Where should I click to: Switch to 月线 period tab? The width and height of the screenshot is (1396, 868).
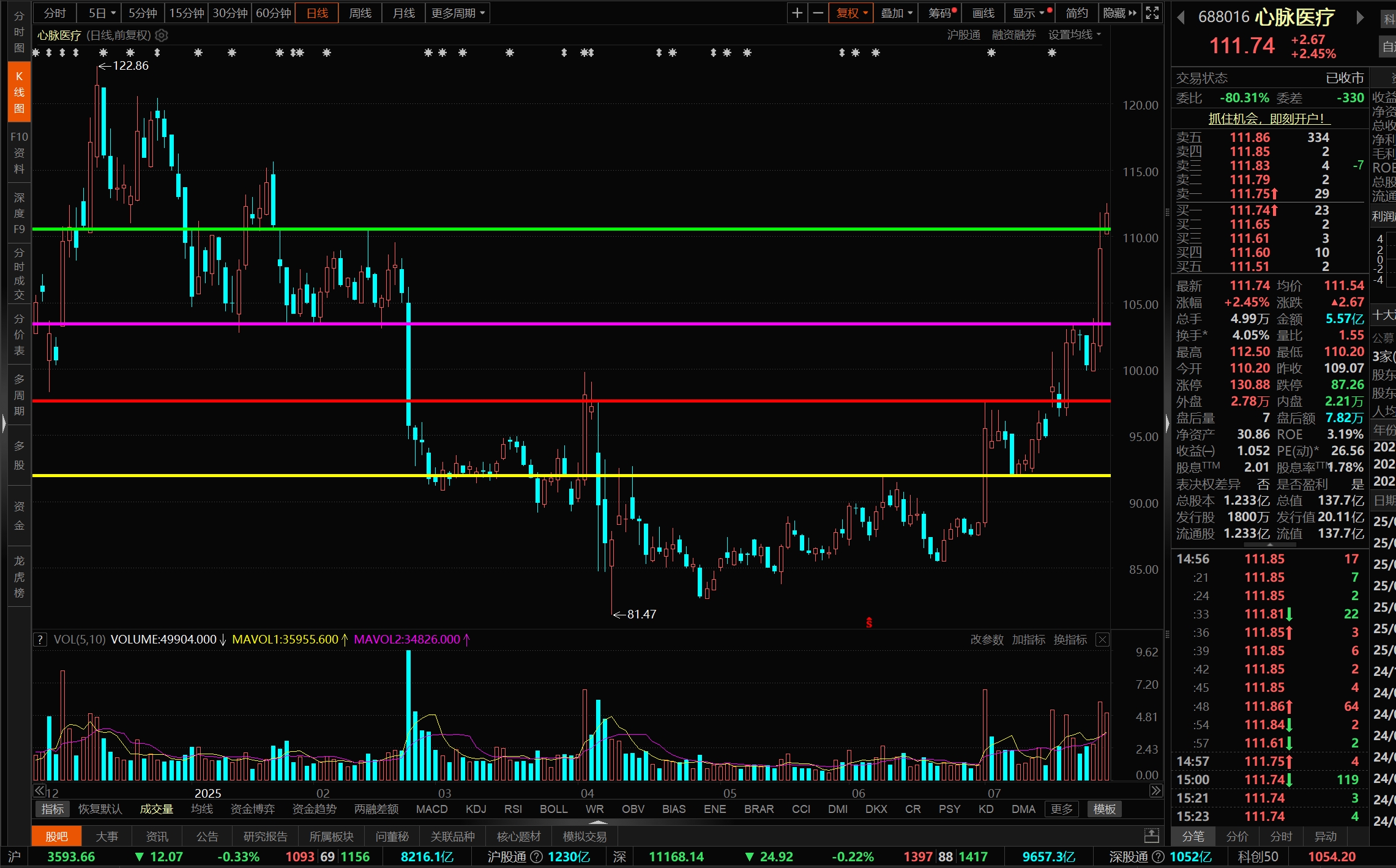403,13
